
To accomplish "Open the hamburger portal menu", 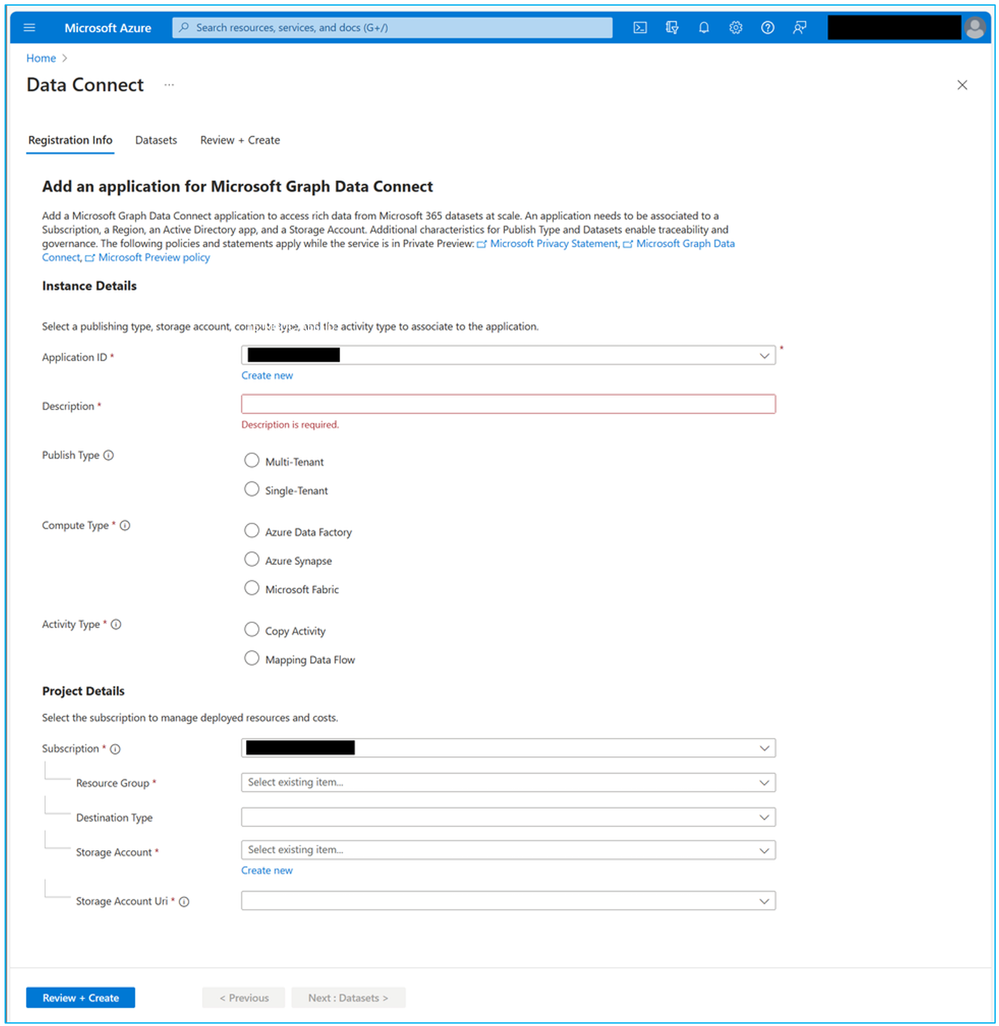I will coord(29,27).
